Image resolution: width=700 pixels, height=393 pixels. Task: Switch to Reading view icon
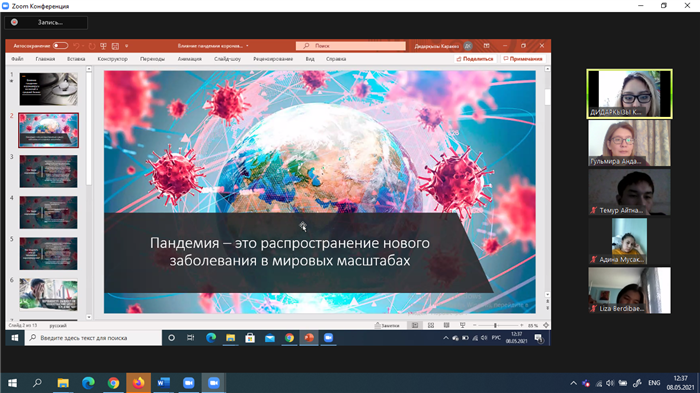(x=446, y=326)
